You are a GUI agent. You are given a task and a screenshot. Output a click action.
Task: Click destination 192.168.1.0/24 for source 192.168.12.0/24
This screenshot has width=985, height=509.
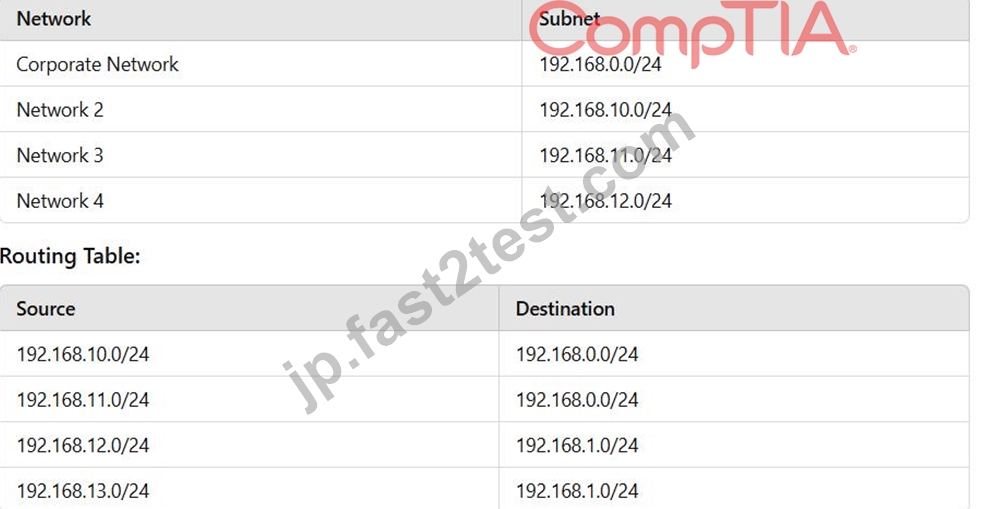tap(577, 446)
